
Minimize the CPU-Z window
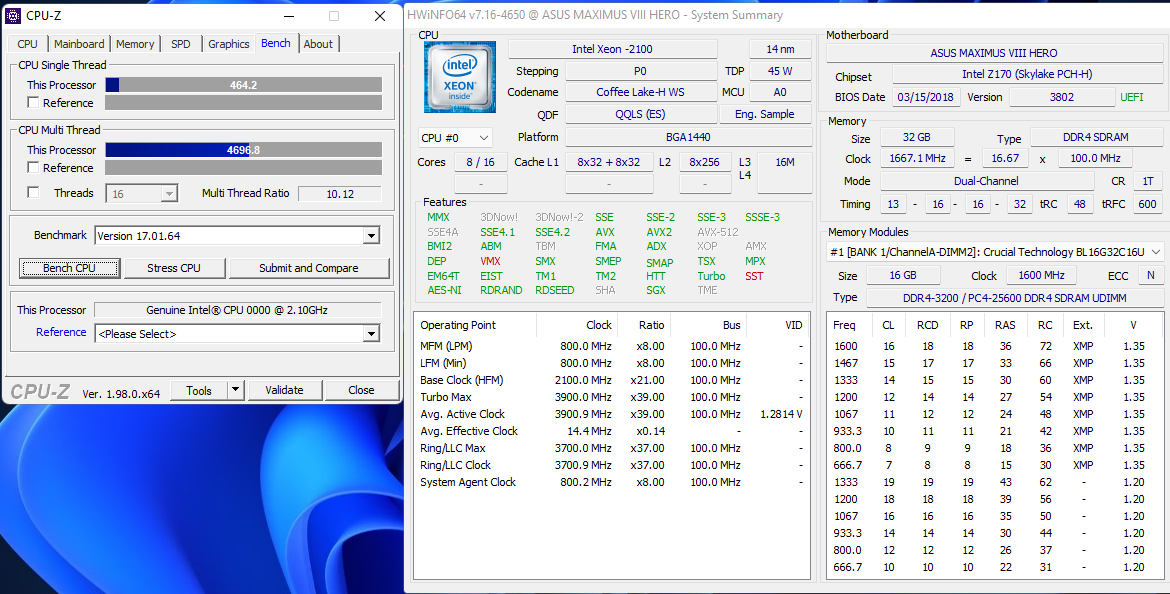click(x=288, y=16)
